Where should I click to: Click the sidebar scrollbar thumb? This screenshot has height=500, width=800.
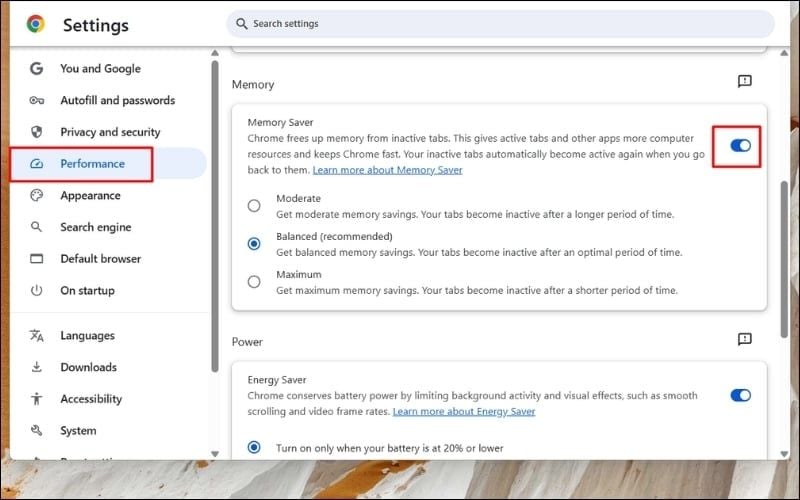[x=215, y=216]
